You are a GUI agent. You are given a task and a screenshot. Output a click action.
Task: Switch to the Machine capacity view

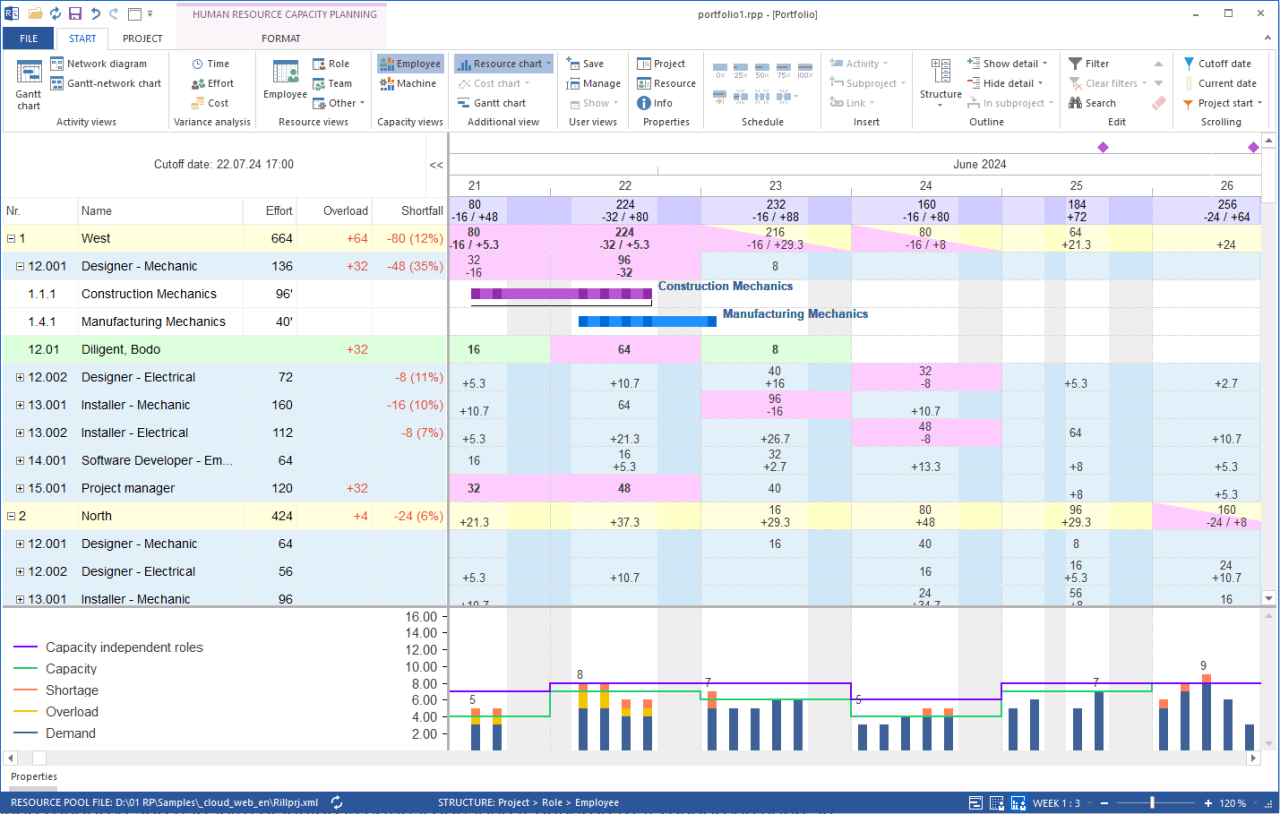click(409, 83)
